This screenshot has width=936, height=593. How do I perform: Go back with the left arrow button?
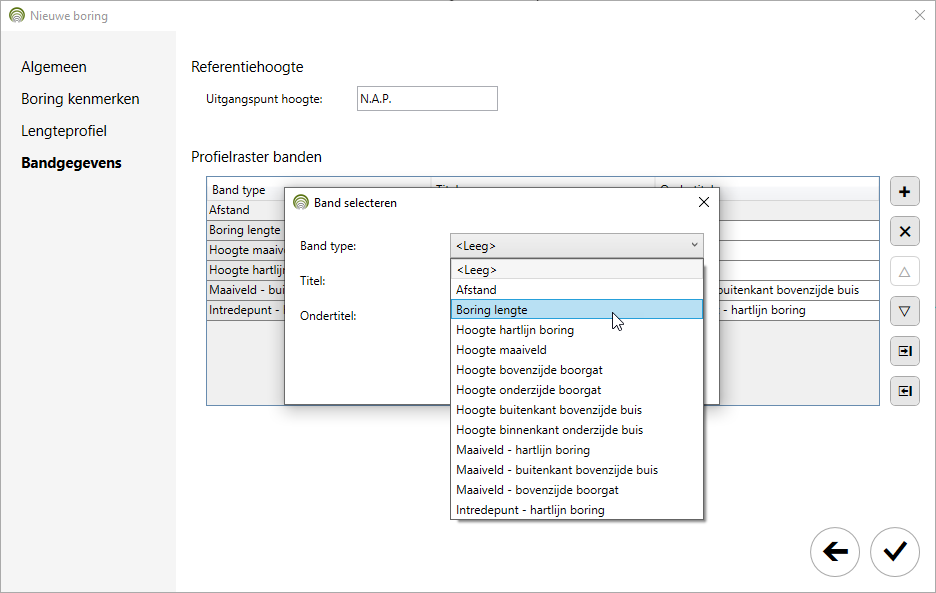click(835, 552)
